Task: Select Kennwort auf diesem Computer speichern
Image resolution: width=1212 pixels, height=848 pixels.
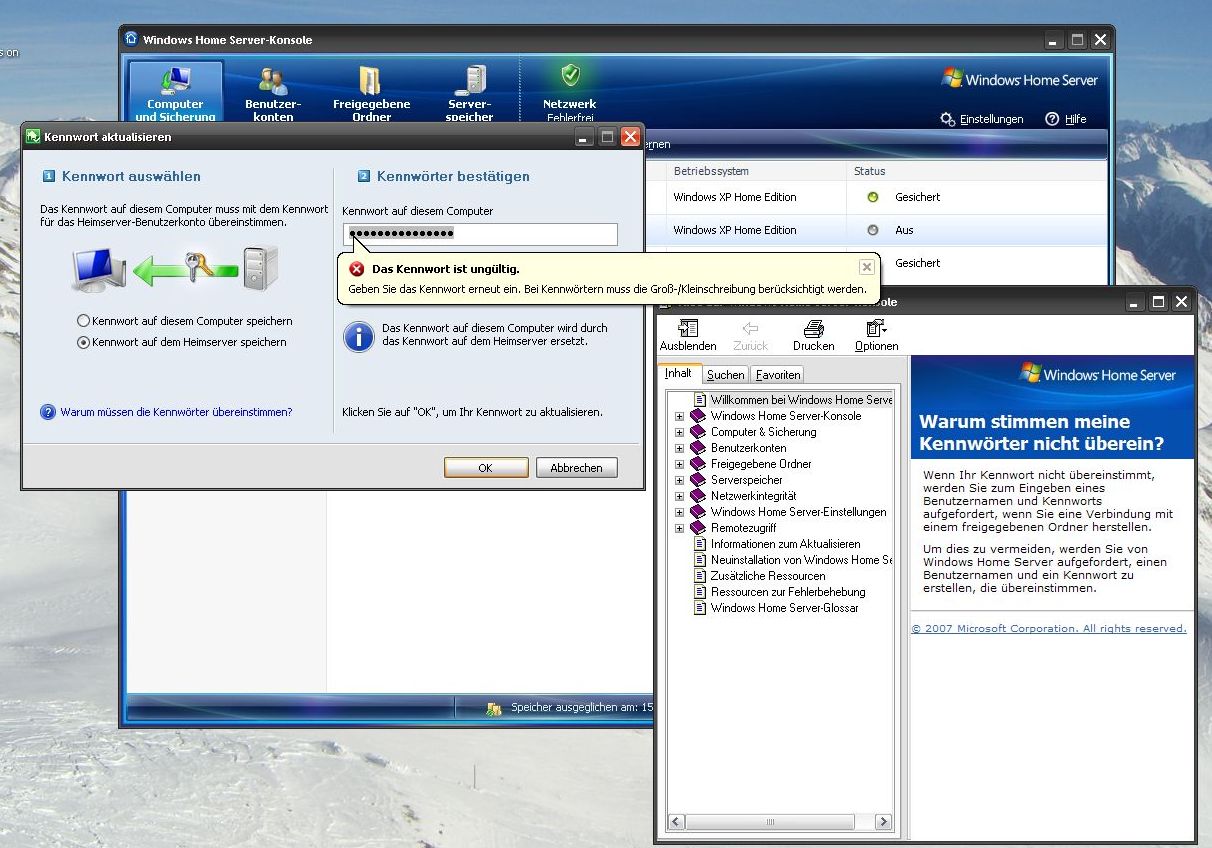Action: (x=185, y=321)
